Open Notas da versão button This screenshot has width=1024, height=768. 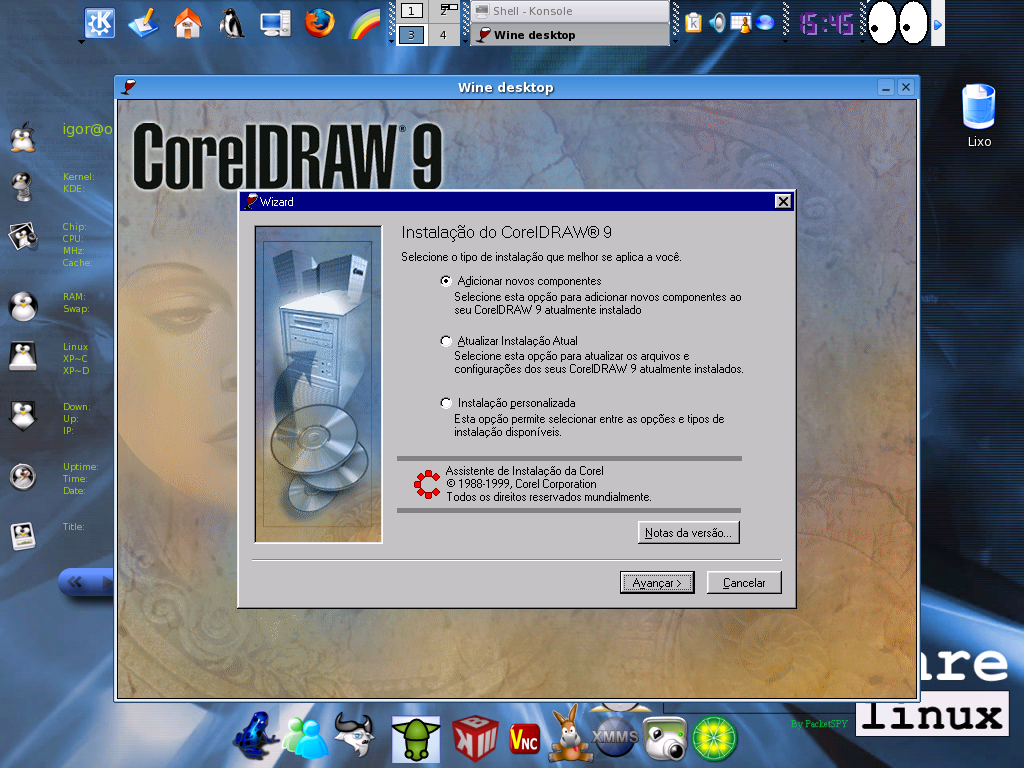coord(688,532)
